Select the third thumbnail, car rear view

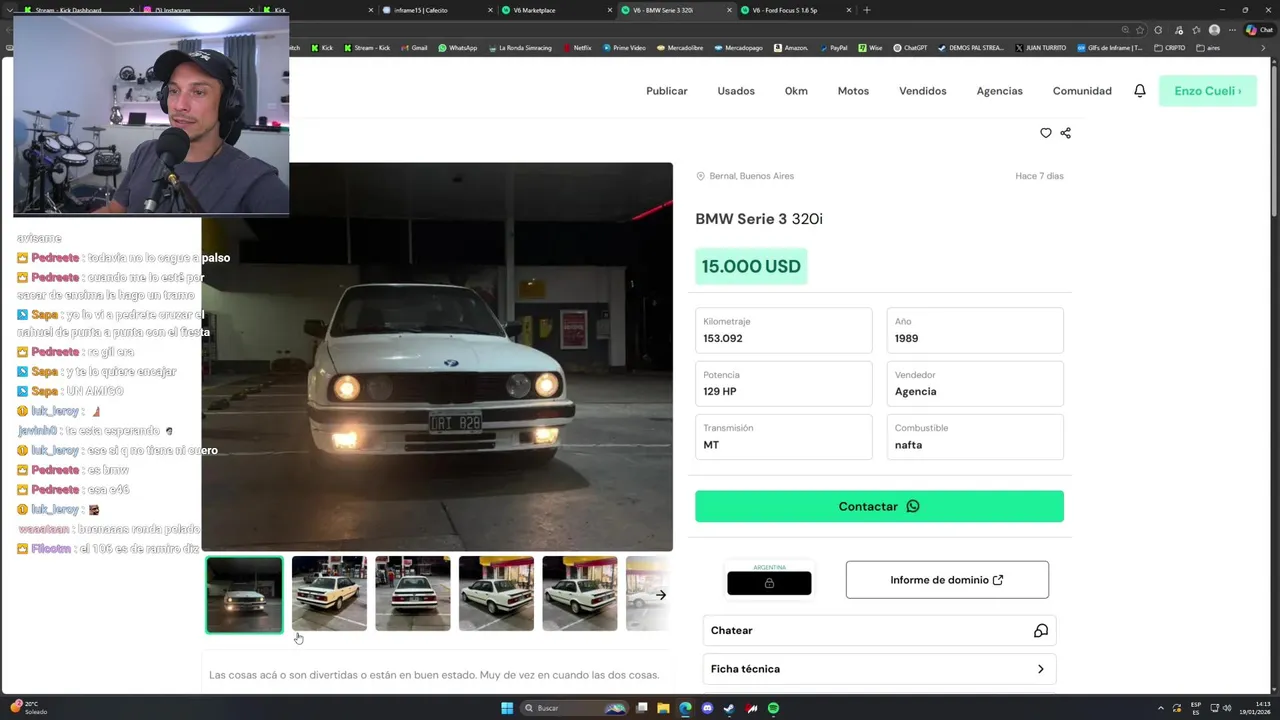(413, 594)
